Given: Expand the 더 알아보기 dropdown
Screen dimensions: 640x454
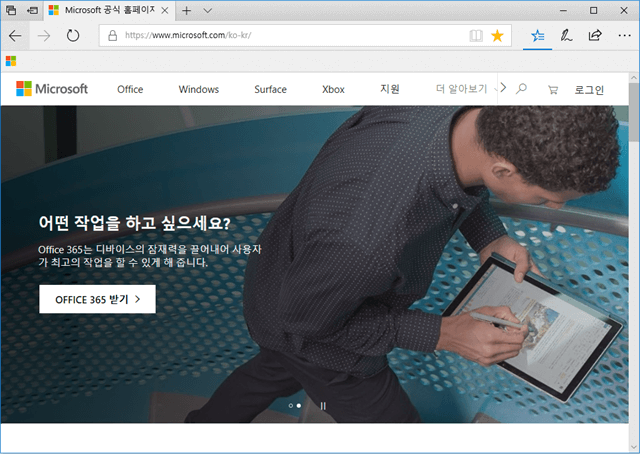Looking at the screenshot, I should click(x=466, y=89).
